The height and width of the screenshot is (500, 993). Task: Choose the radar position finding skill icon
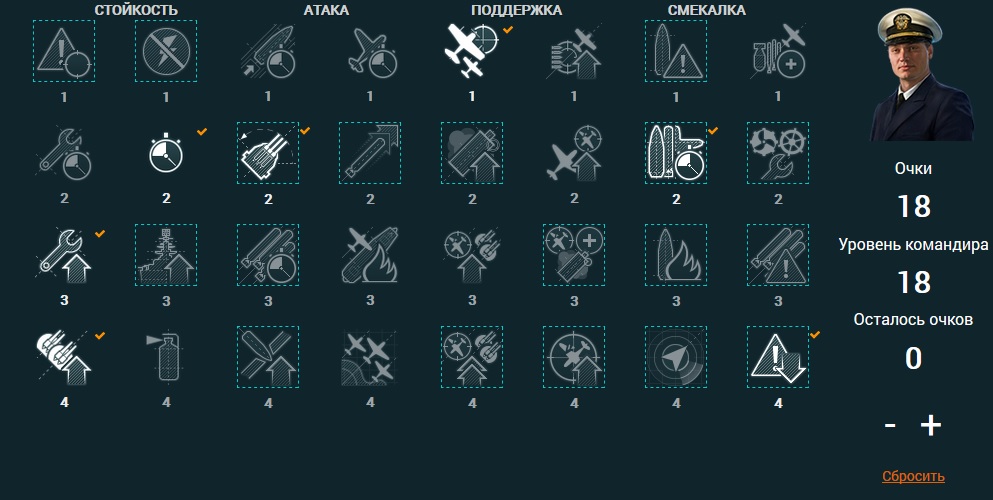point(676,357)
